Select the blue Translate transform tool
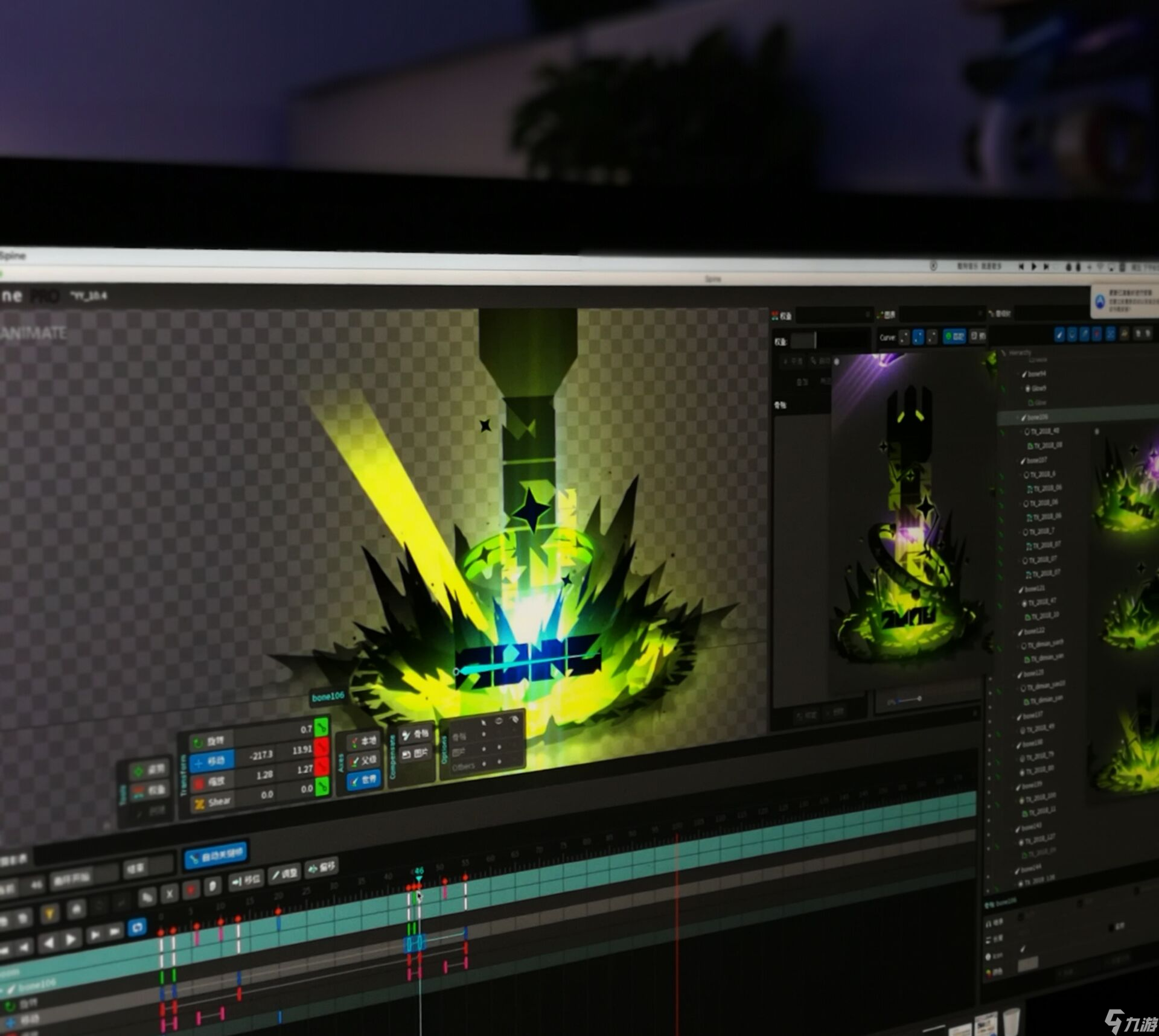1159x1036 pixels. click(x=212, y=761)
